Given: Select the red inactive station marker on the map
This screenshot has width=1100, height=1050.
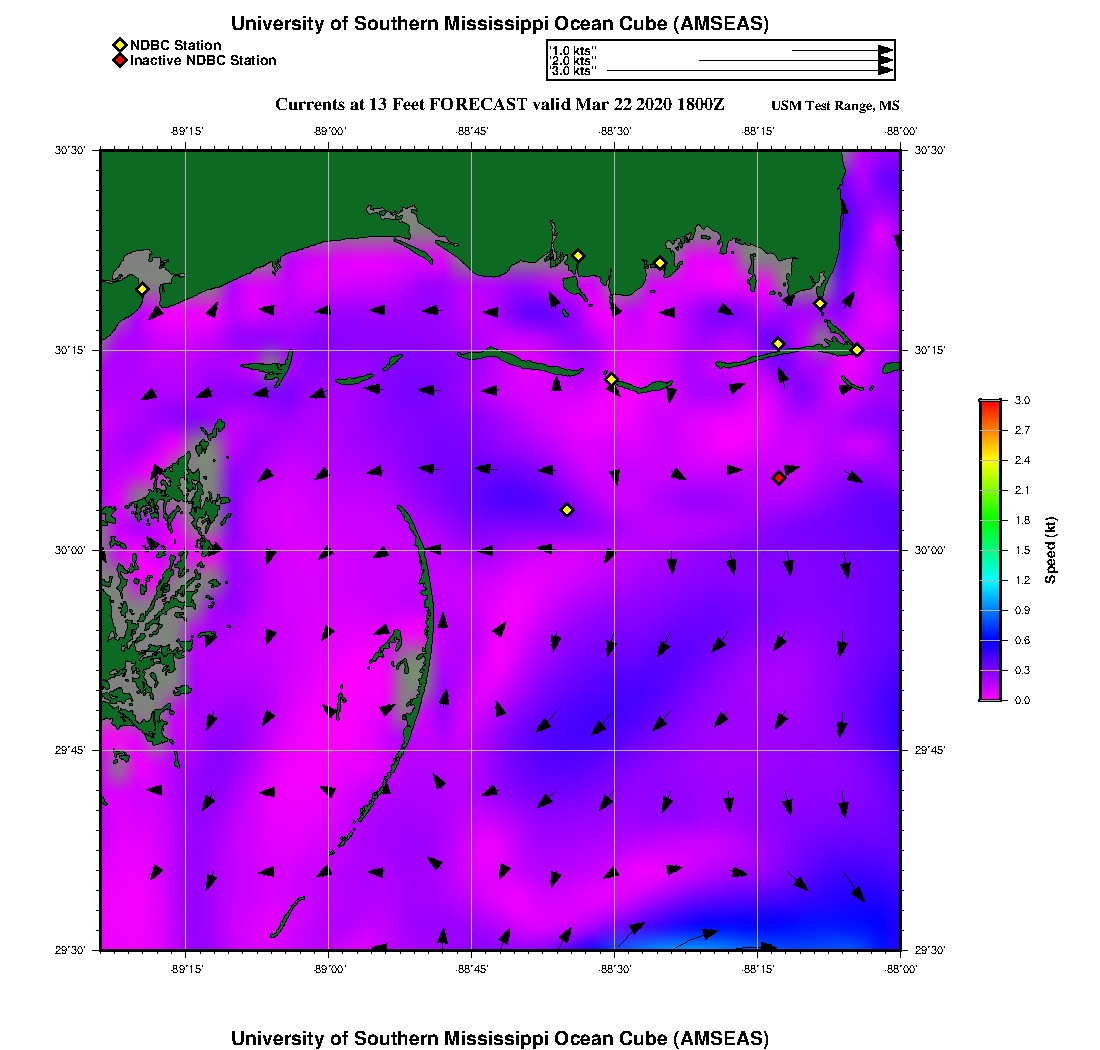Looking at the screenshot, I should pos(779,478).
